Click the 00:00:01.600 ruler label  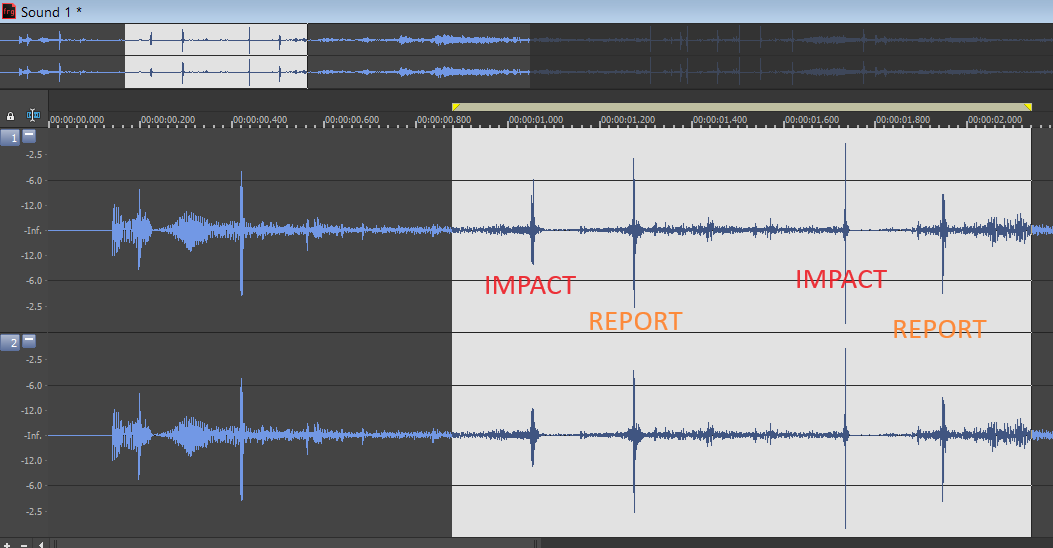tap(813, 120)
